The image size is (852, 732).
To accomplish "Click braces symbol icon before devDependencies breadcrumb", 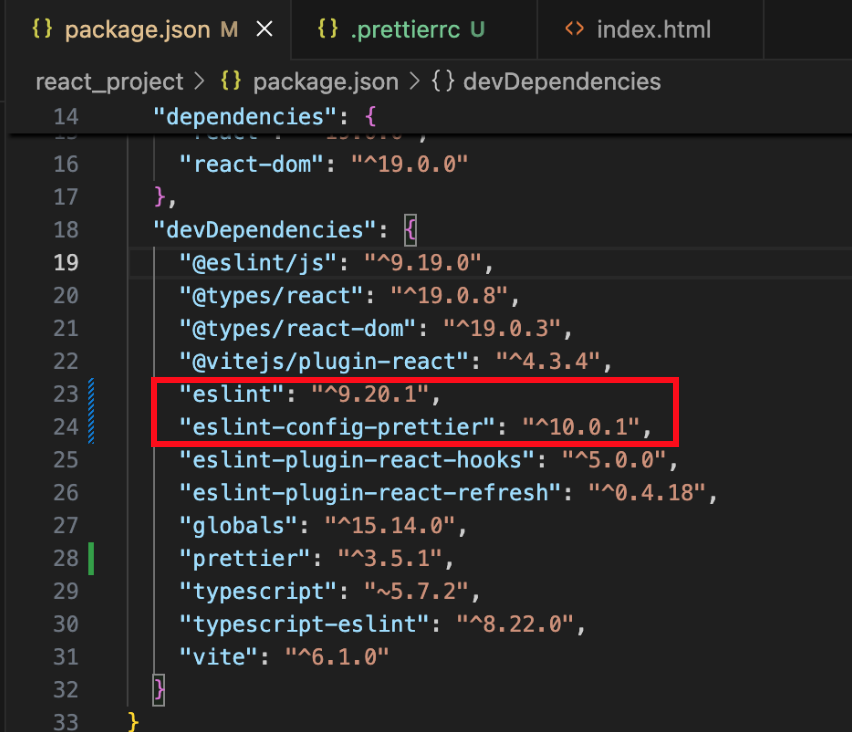I will (443, 82).
